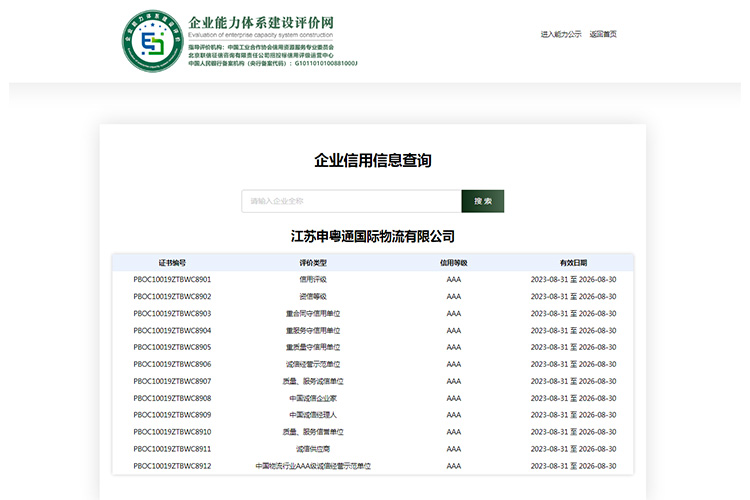Image resolution: width=750 pixels, height=500 pixels.
Task: Click the validity date in row PBOC10019ZTBWC8911
Action: point(573,449)
